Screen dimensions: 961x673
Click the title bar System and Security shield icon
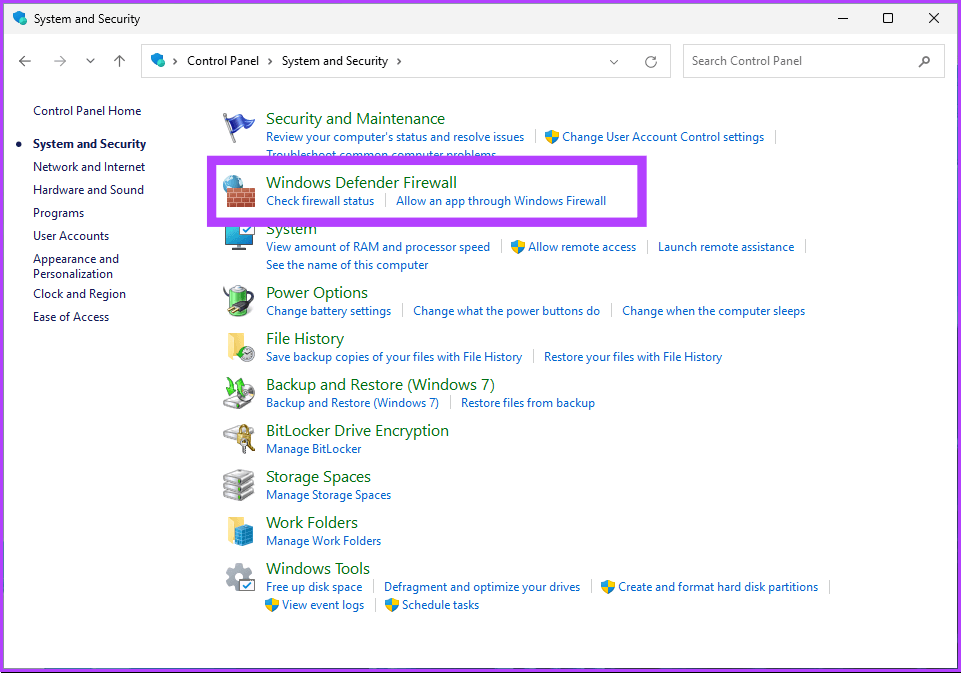coord(20,18)
